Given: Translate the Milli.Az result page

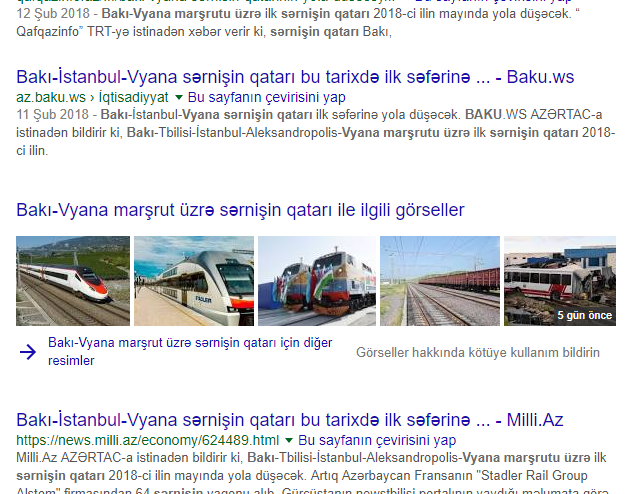Looking at the screenshot, I should point(377,440).
